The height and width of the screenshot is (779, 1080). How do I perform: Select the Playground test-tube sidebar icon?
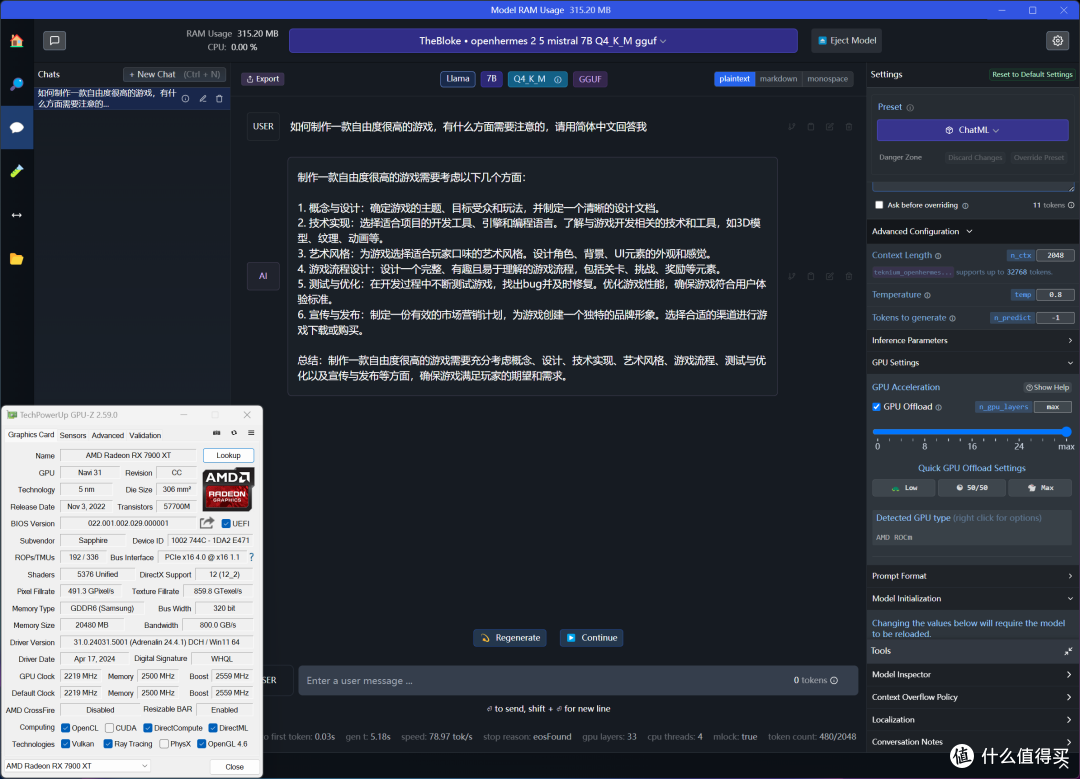click(15, 171)
